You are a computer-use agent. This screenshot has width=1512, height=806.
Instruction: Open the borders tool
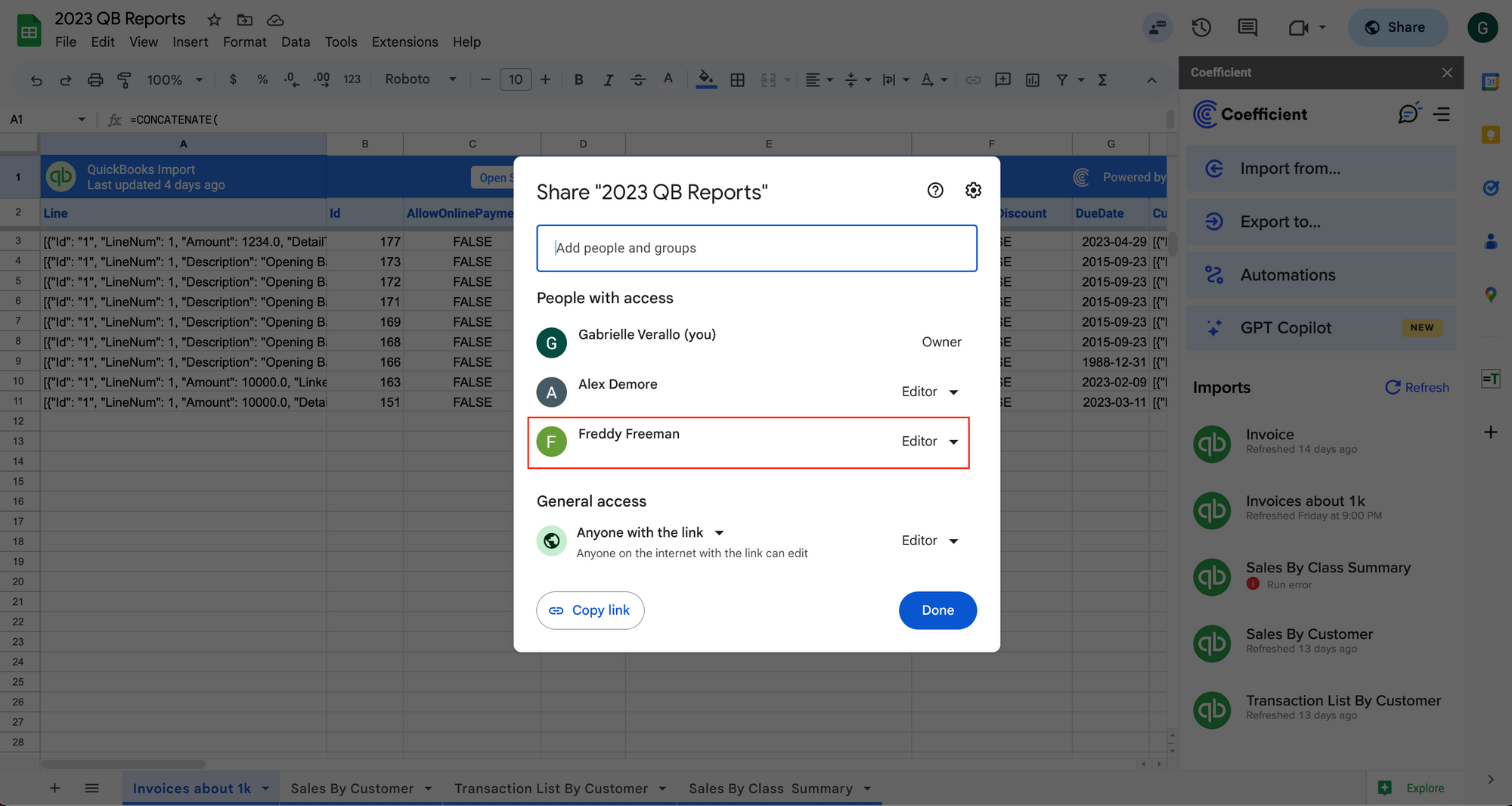737,79
